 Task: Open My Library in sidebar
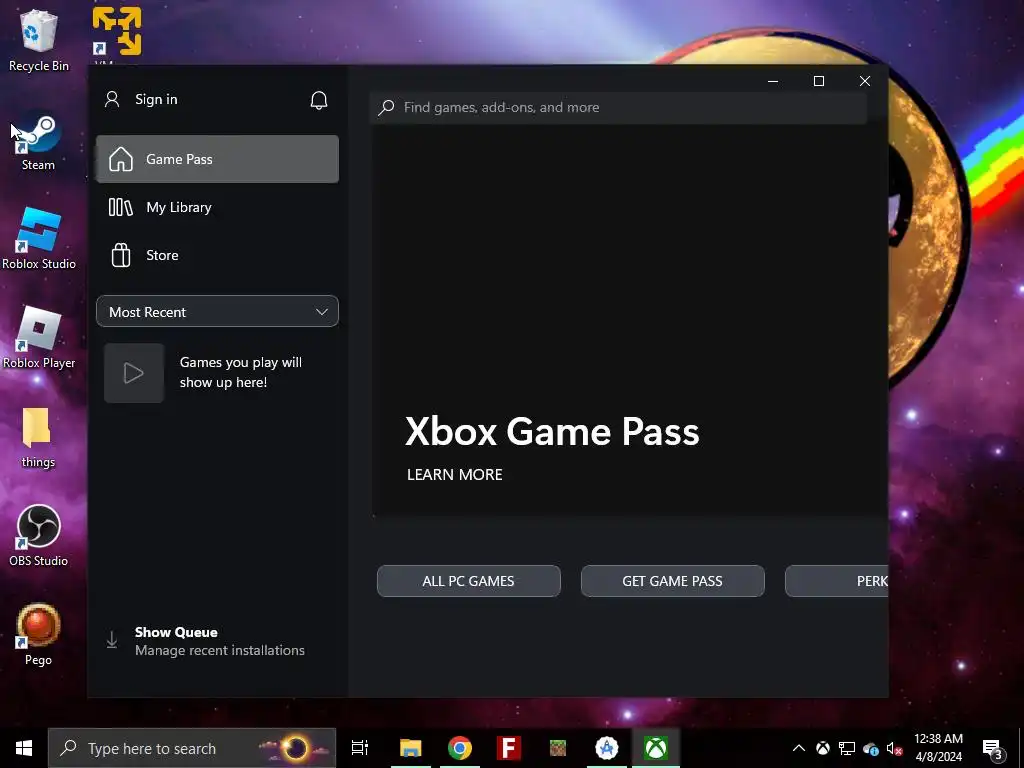point(217,208)
